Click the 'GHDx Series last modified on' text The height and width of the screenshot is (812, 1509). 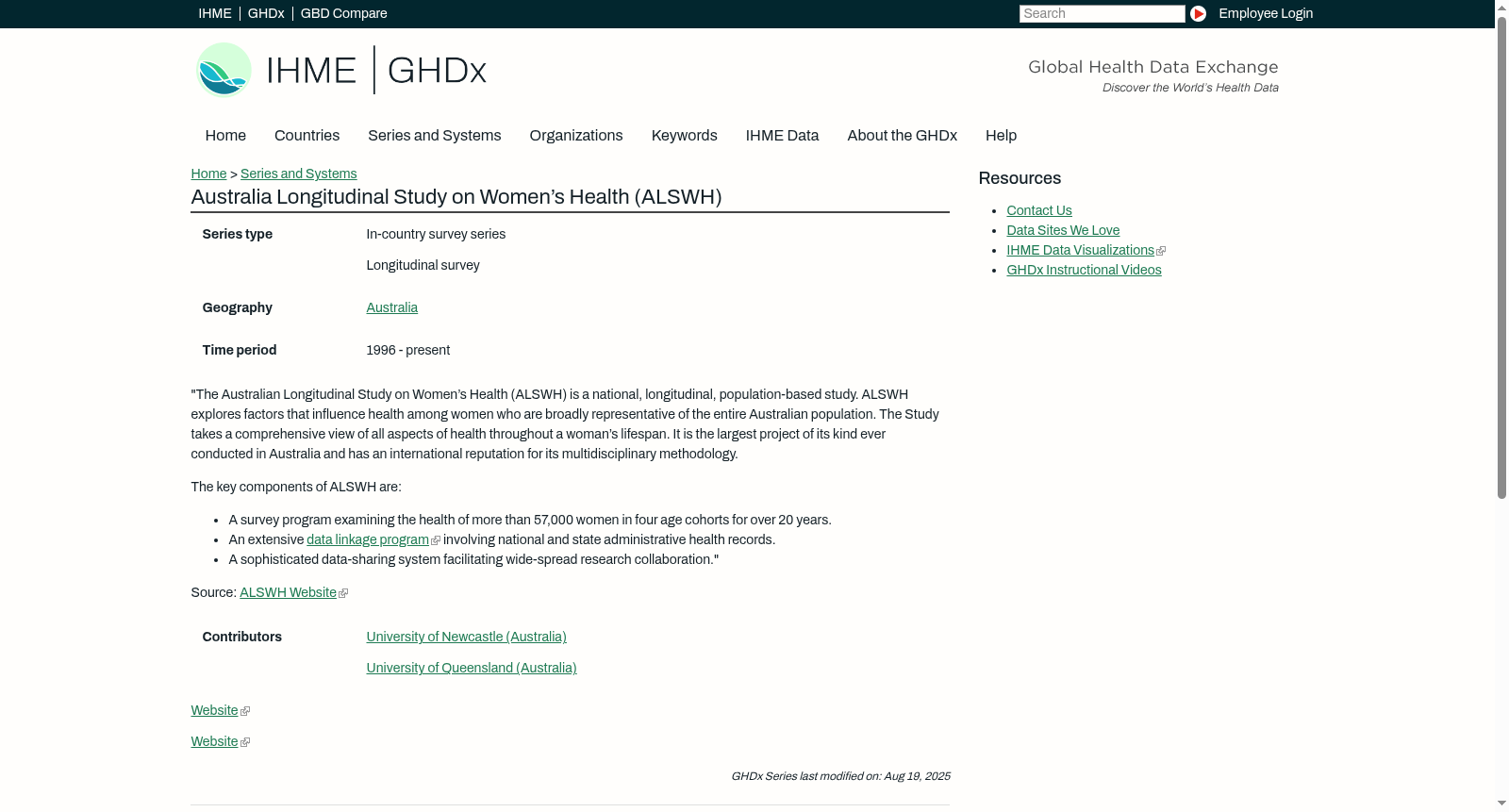click(x=840, y=776)
